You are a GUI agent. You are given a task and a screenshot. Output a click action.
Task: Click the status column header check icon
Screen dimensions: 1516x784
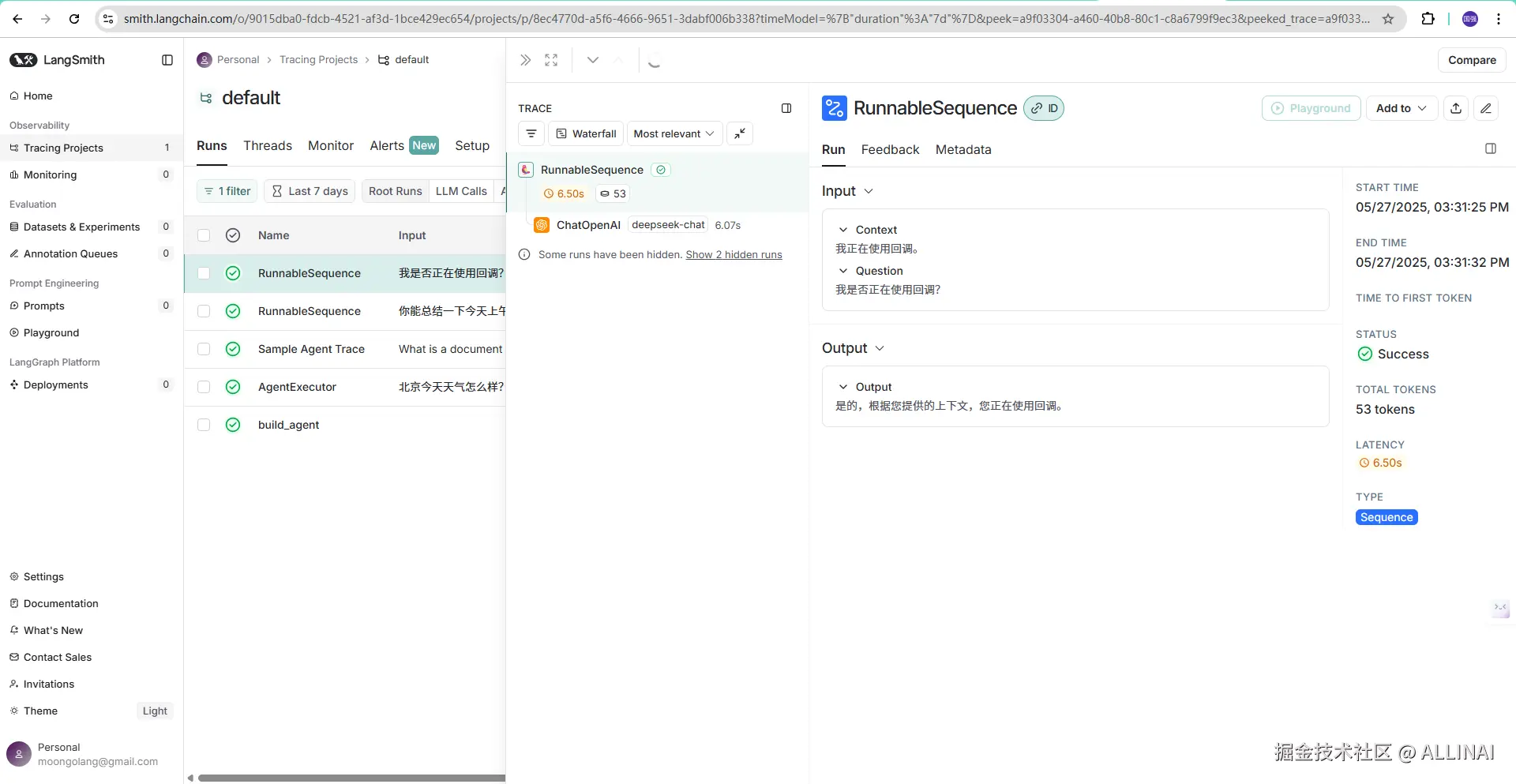233,235
